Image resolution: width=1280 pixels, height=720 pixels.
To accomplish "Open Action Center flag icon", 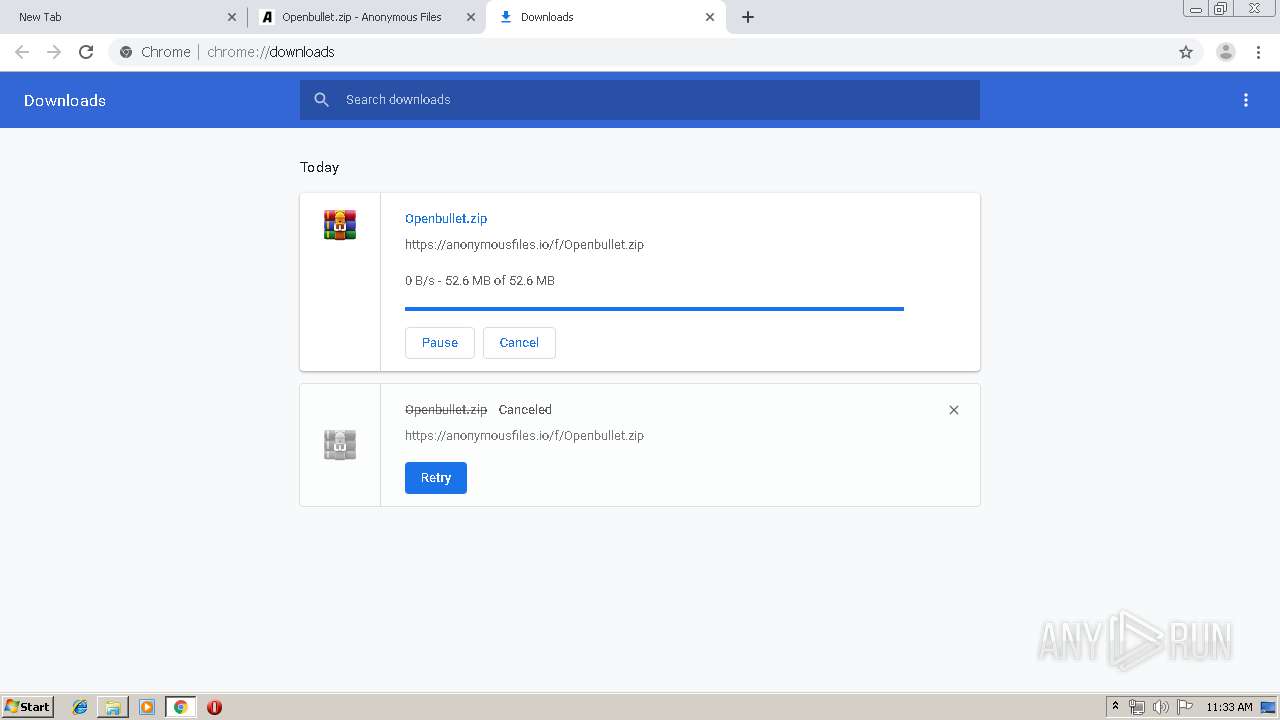I will pos(1185,707).
